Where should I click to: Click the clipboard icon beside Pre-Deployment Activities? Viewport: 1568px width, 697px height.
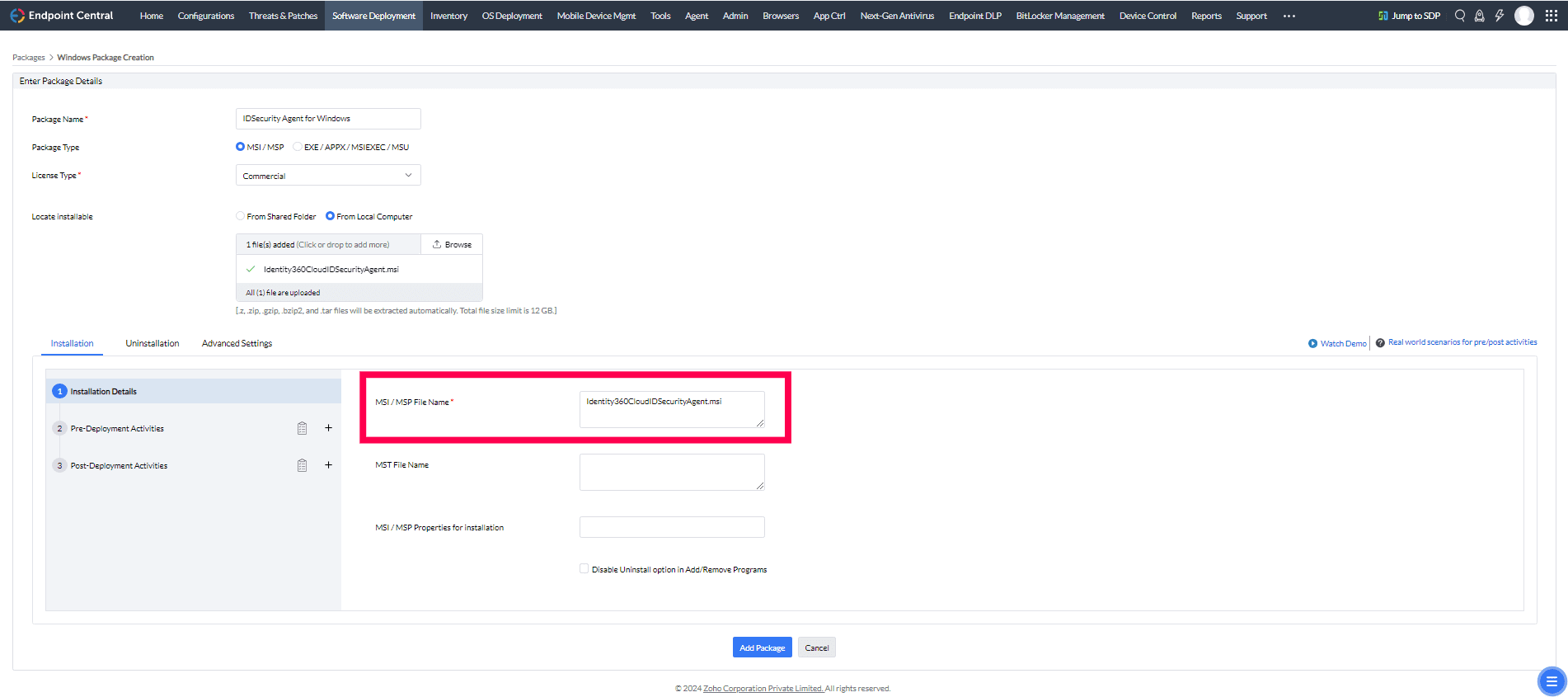click(302, 428)
